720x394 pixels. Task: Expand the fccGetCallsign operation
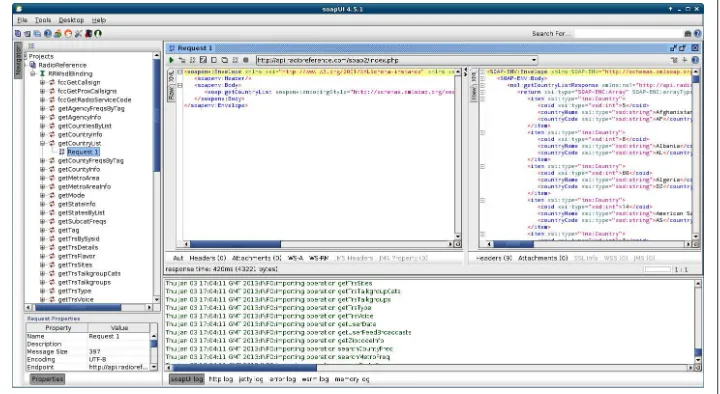[x=42, y=83]
